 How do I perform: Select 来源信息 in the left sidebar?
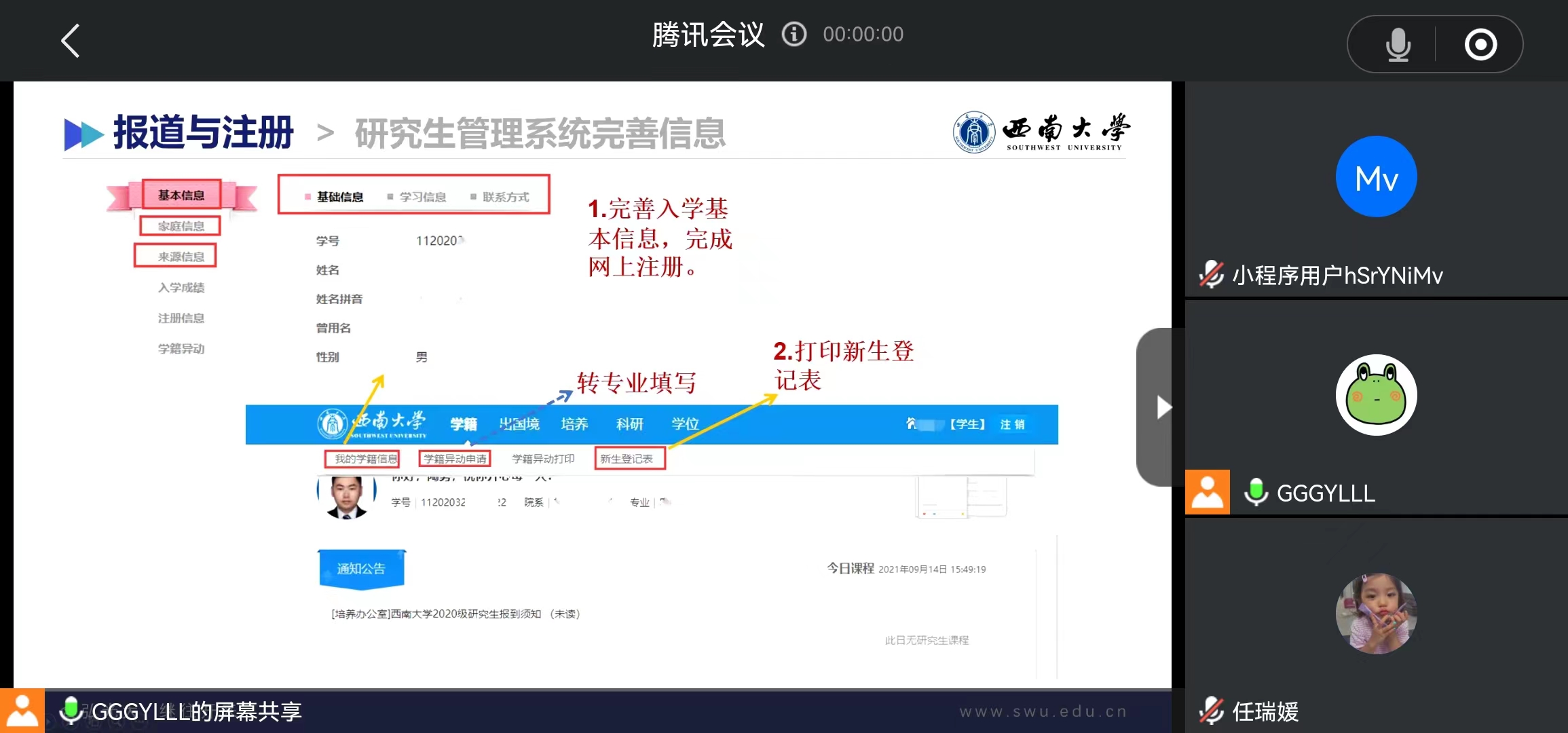click(181, 257)
